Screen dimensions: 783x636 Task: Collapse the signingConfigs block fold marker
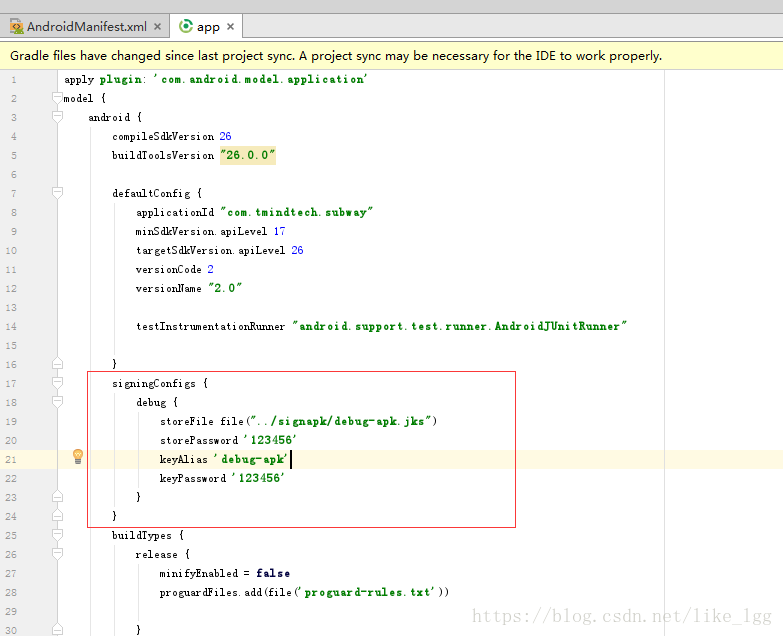click(x=57, y=383)
